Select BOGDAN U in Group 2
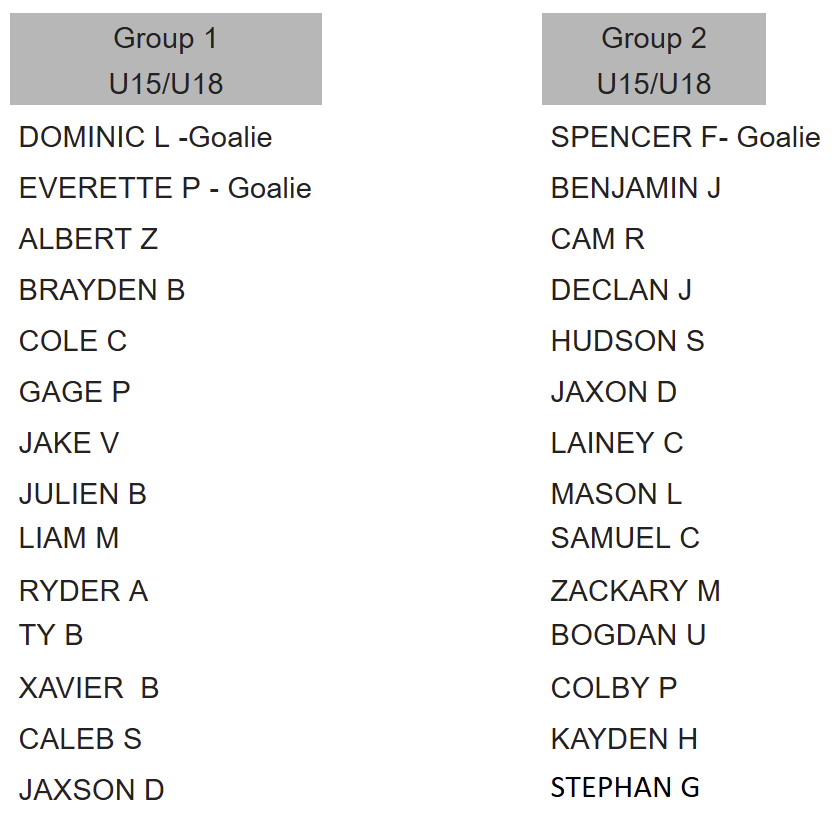 pos(628,635)
